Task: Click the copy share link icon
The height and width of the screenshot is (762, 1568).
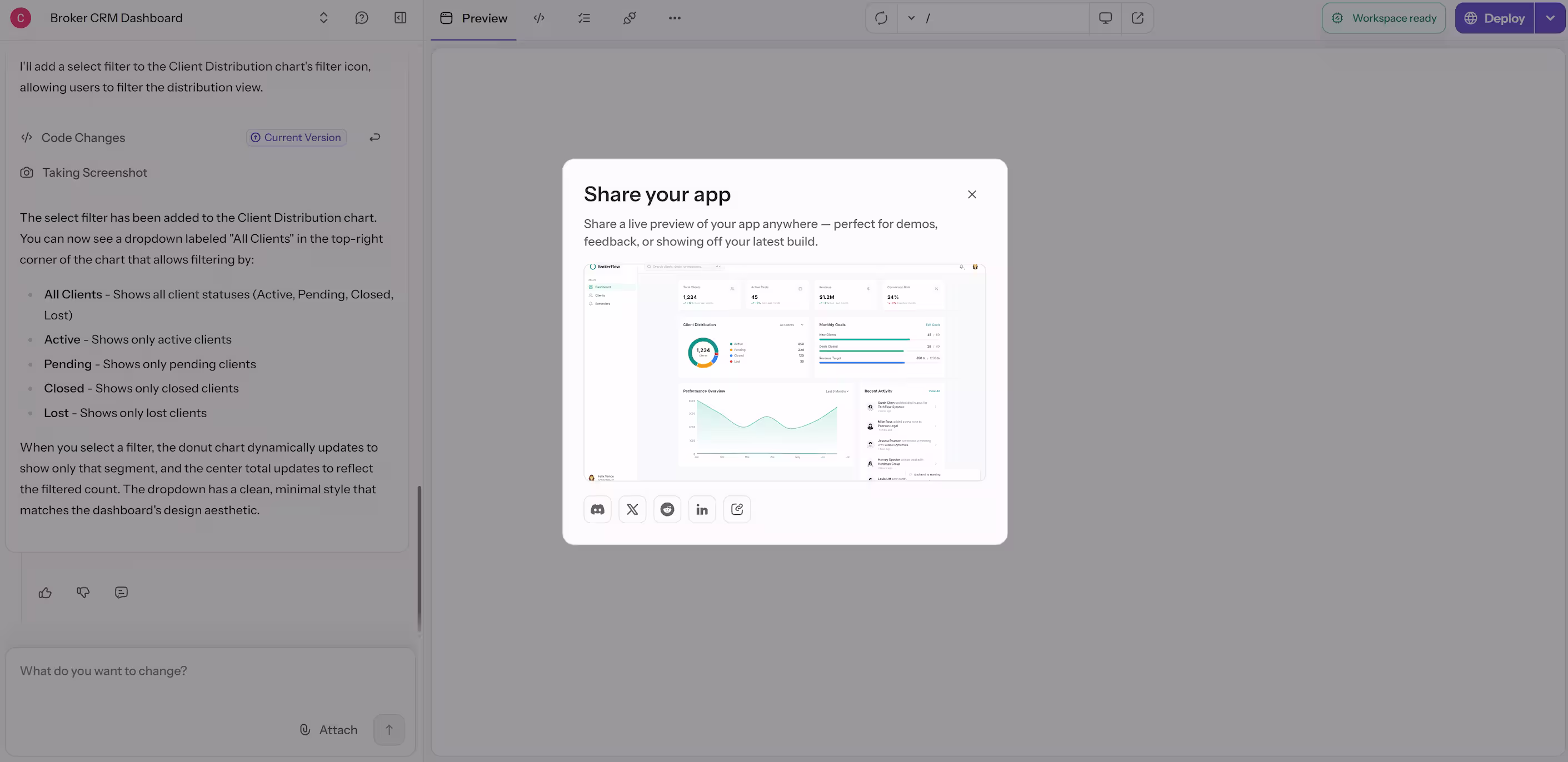Action: coord(737,509)
